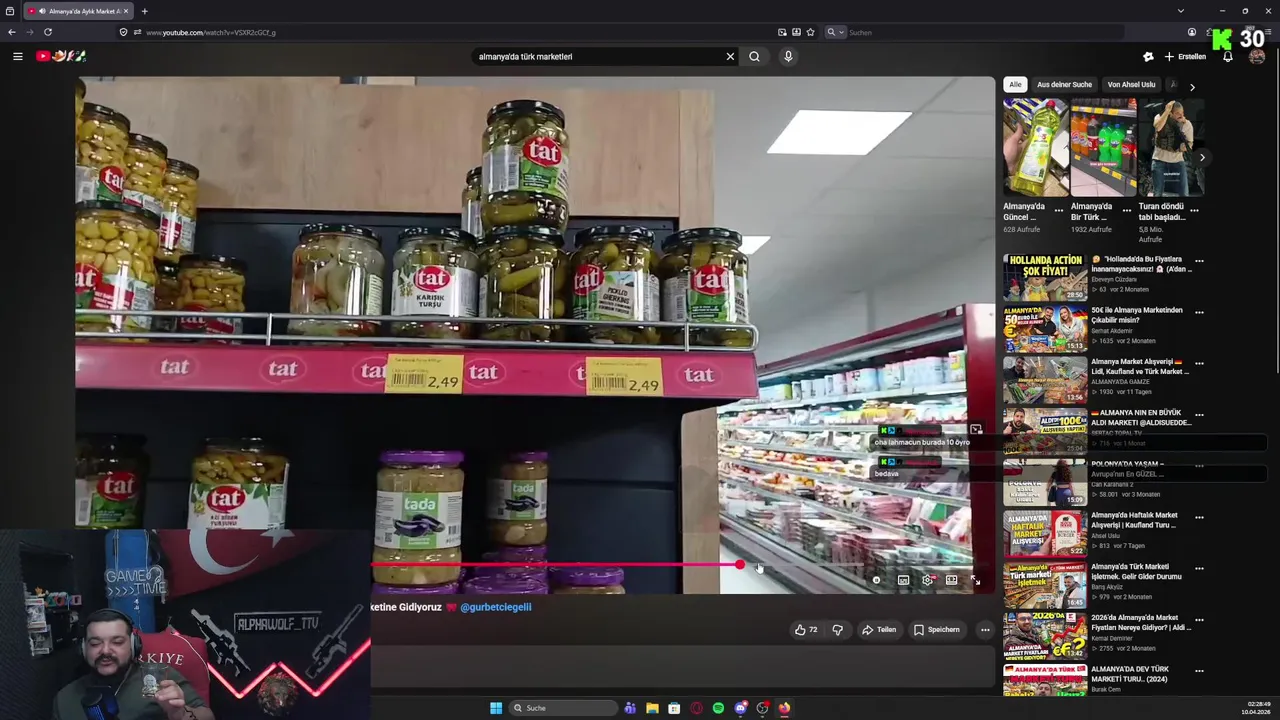Click the taskbar Suche search box

pos(563,708)
